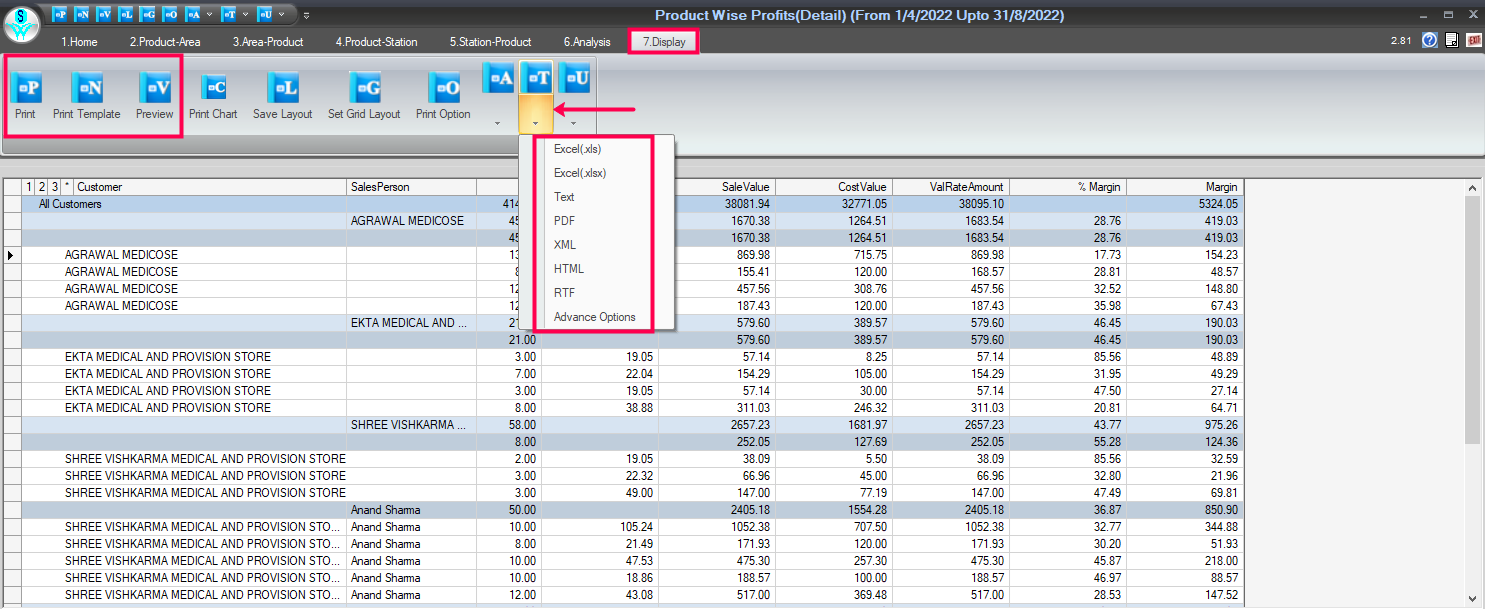Open the application logo menu button
The height and width of the screenshot is (609, 1485).
[x=21, y=24]
